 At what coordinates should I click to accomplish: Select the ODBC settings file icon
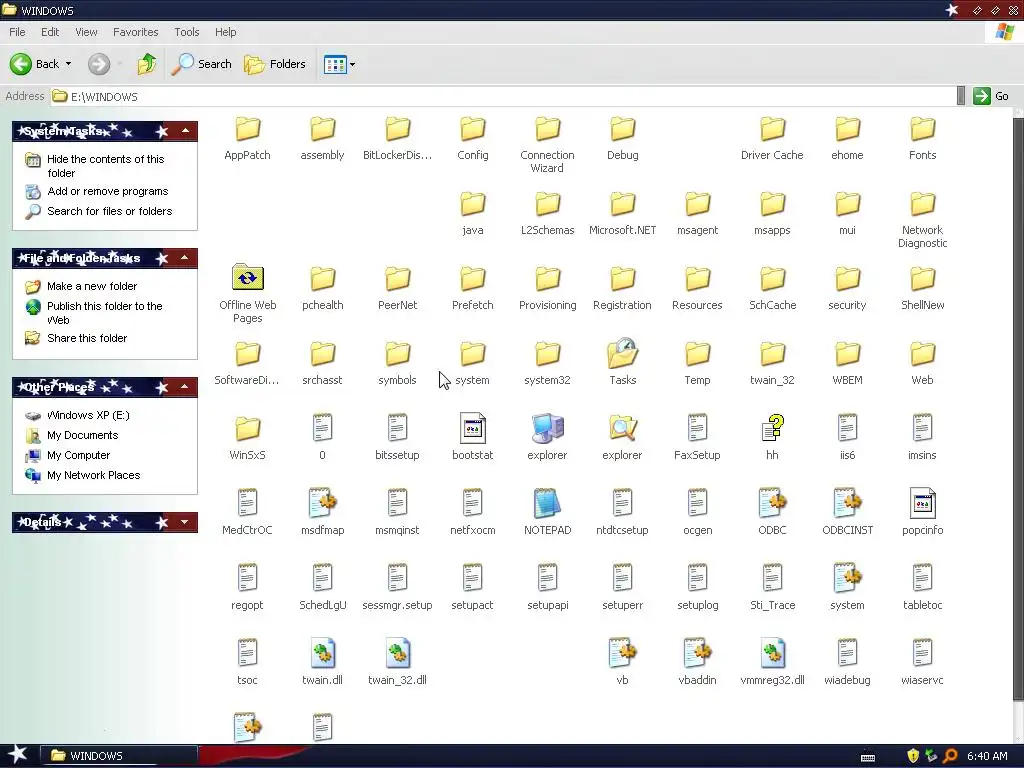click(x=772, y=504)
